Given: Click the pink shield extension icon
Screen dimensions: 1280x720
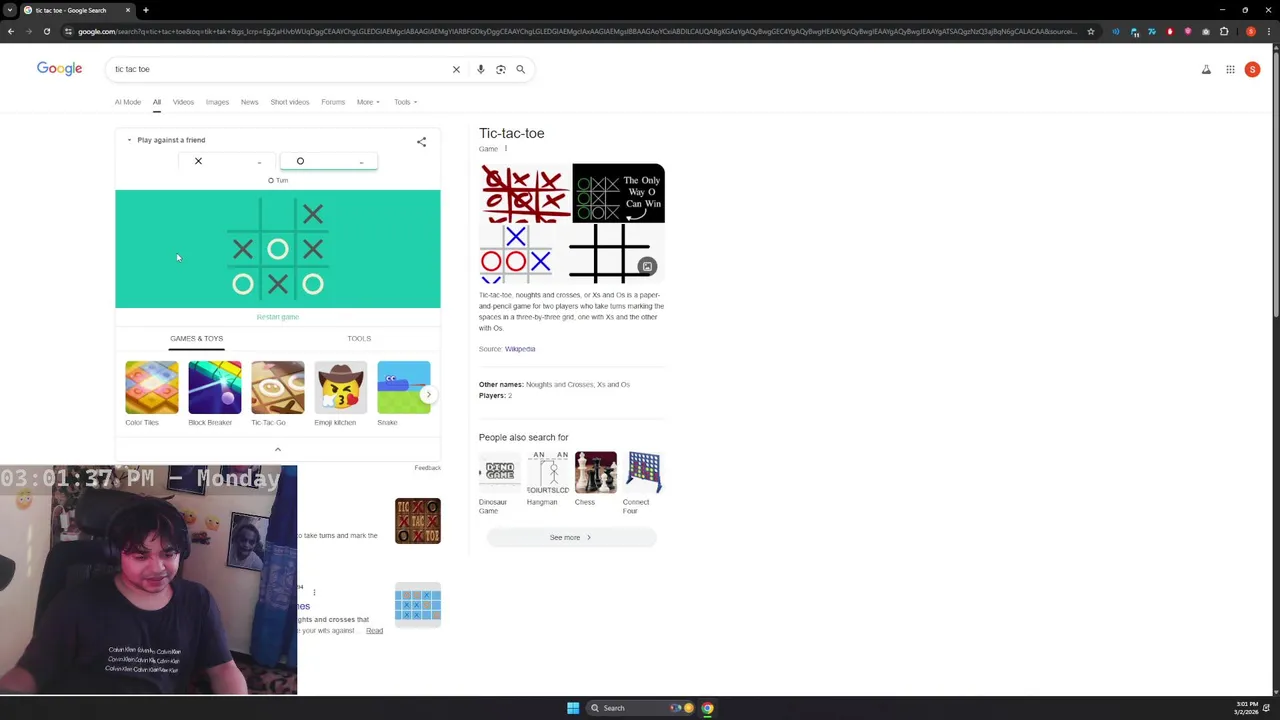Looking at the screenshot, I should click(1187, 31).
